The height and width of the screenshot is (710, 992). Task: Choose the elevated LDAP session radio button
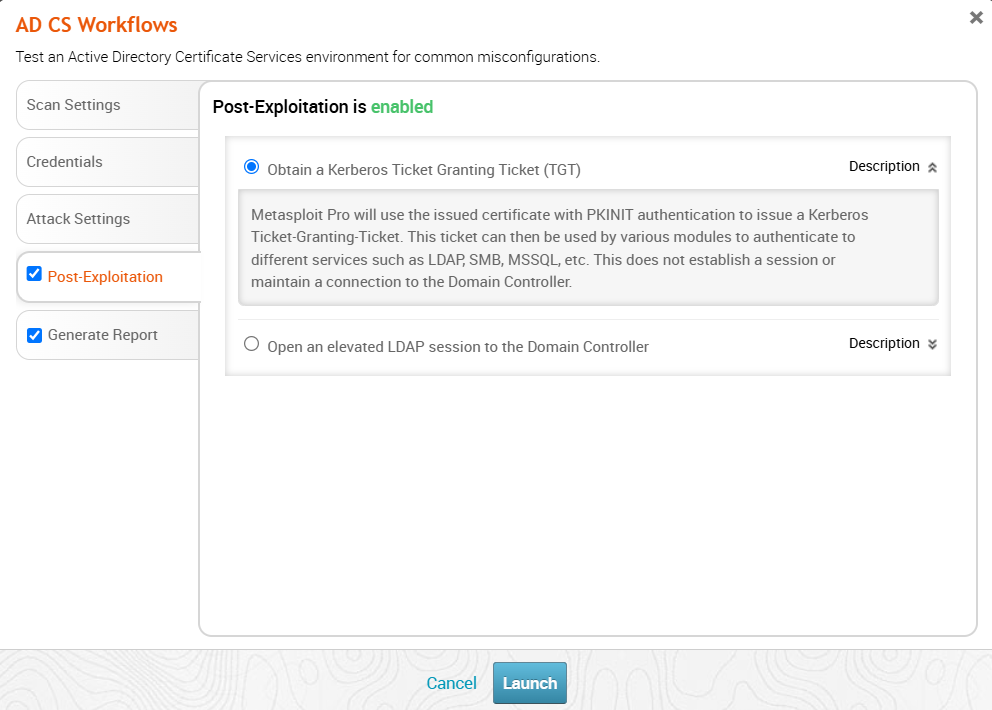pos(251,344)
